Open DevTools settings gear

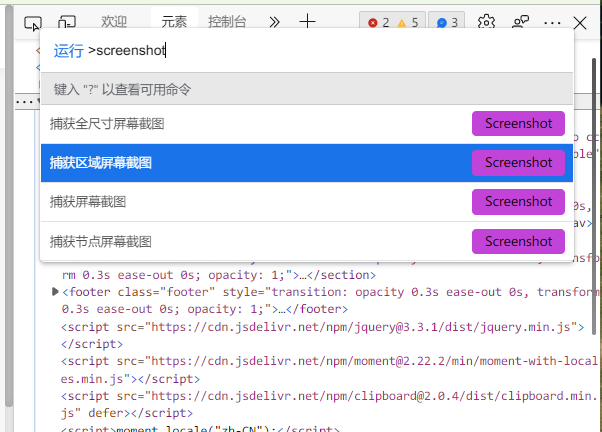click(486, 21)
